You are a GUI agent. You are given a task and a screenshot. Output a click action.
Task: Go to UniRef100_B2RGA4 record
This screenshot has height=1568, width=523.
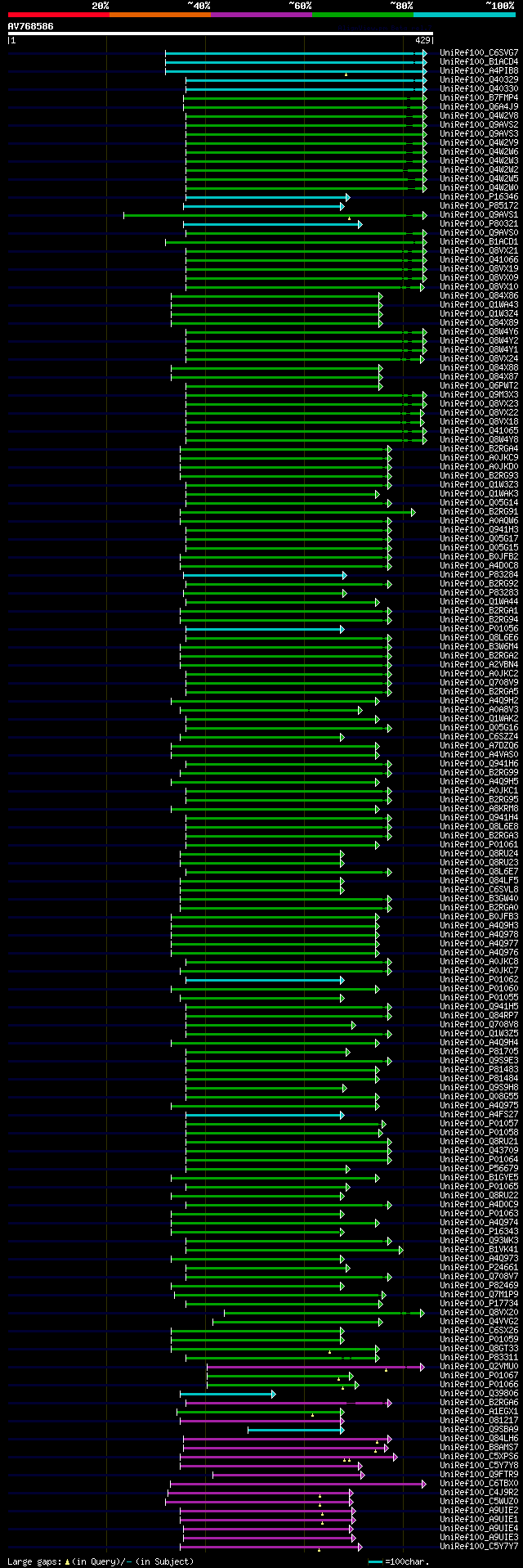coord(479,448)
